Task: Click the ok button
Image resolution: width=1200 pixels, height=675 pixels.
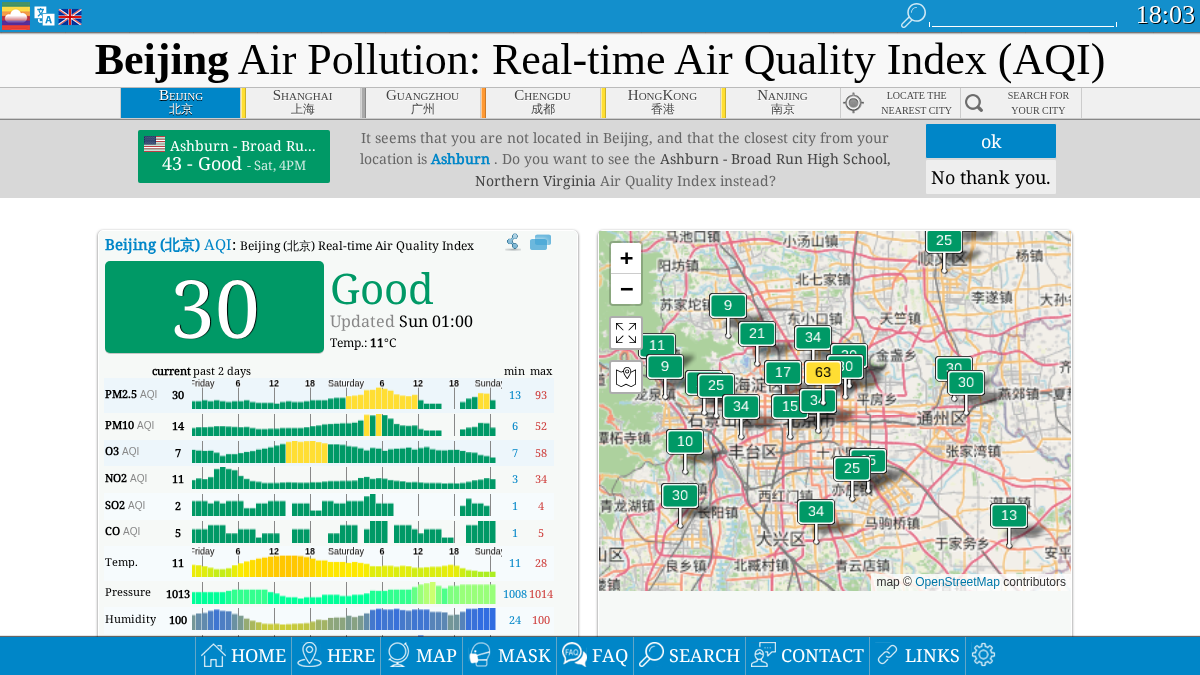Action: (x=991, y=141)
